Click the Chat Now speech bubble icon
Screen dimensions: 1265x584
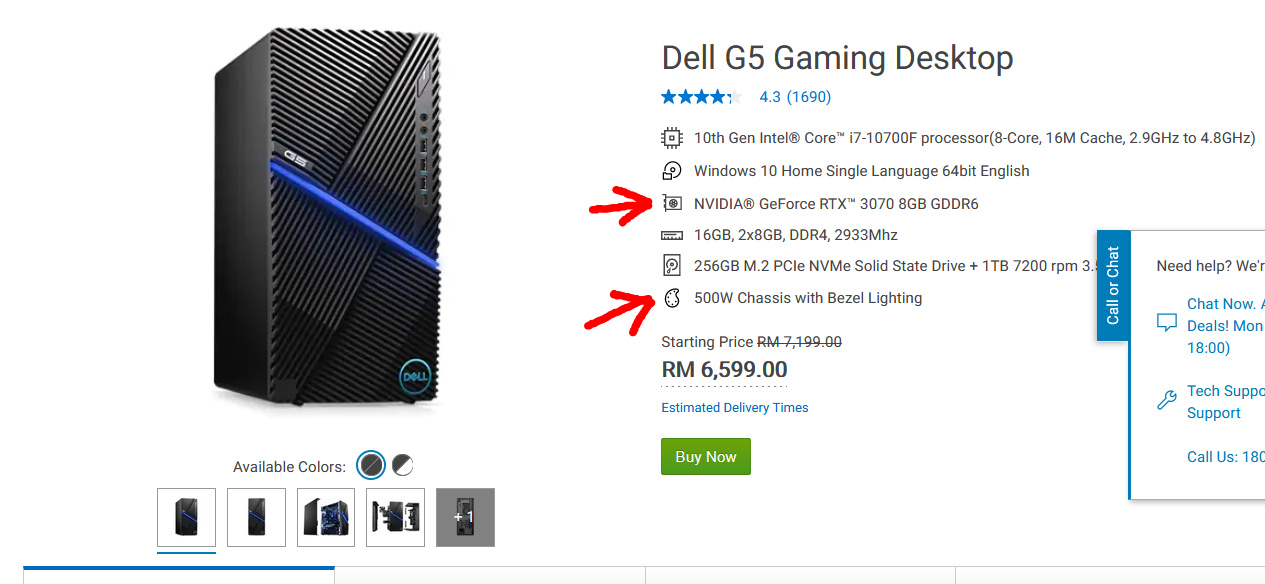pos(1166,323)
